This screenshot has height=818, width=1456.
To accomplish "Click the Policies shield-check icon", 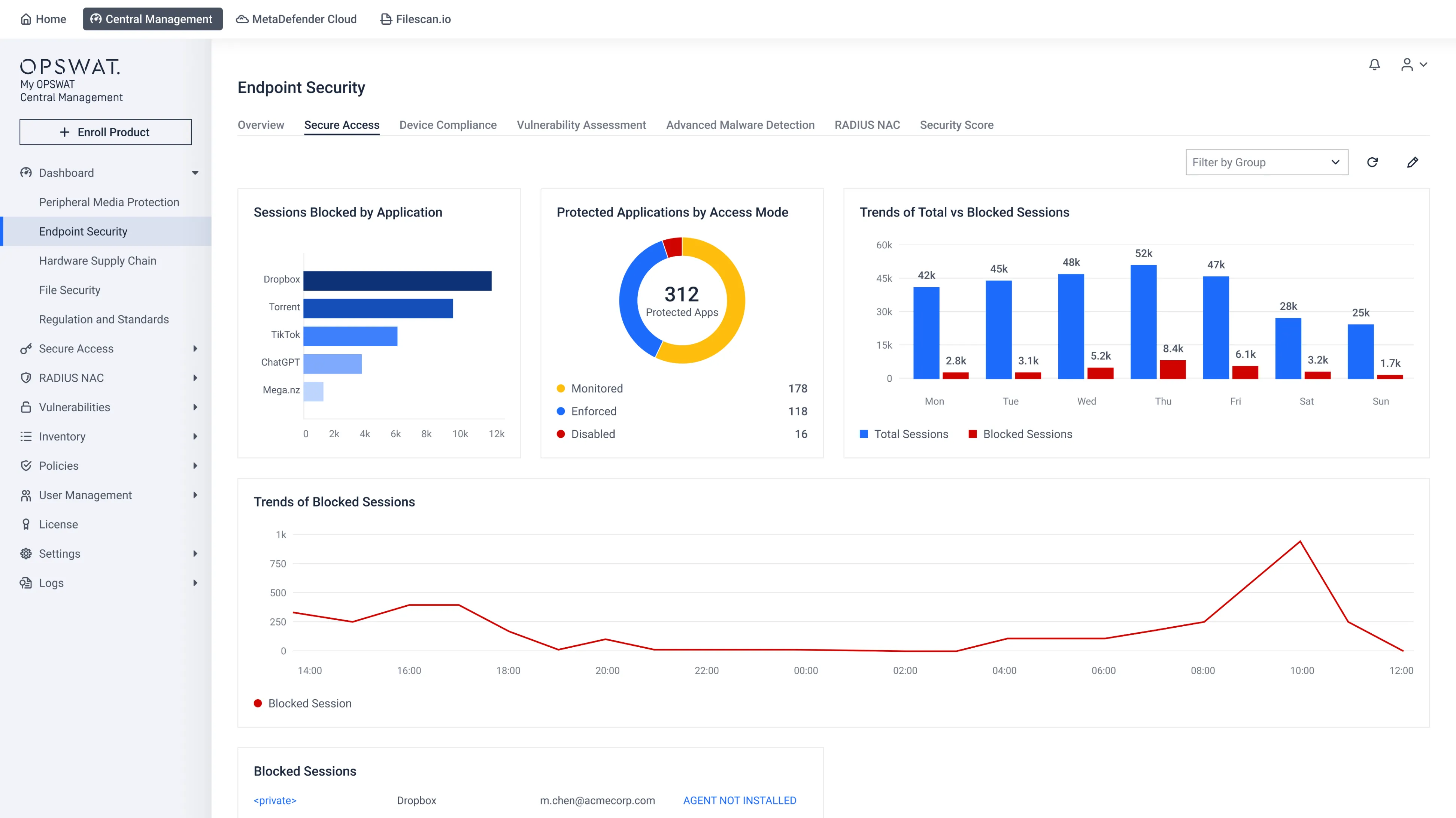I will click(x=26, y=465).
